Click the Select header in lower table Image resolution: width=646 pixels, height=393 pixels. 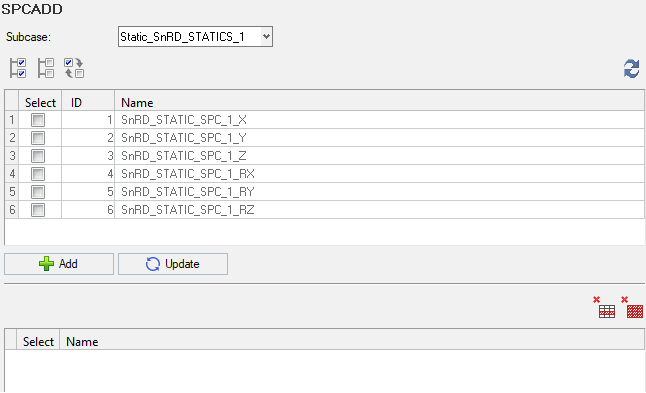tap(38, 342)
